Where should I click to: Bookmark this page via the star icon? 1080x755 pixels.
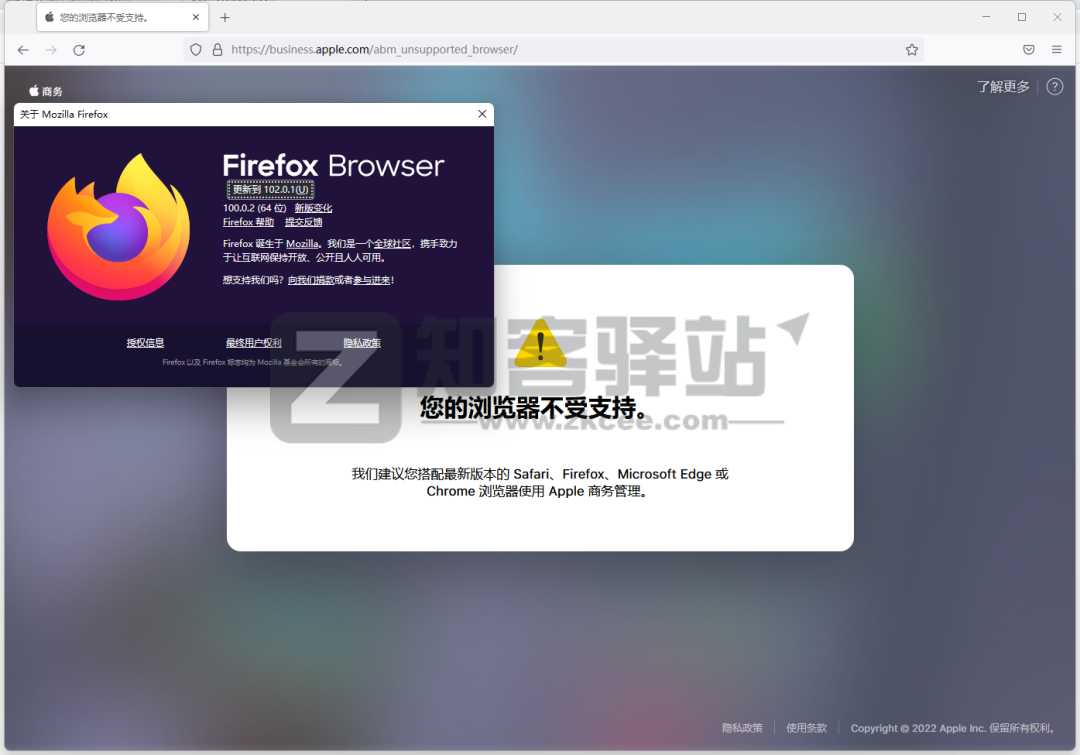(x=911, y=49)
